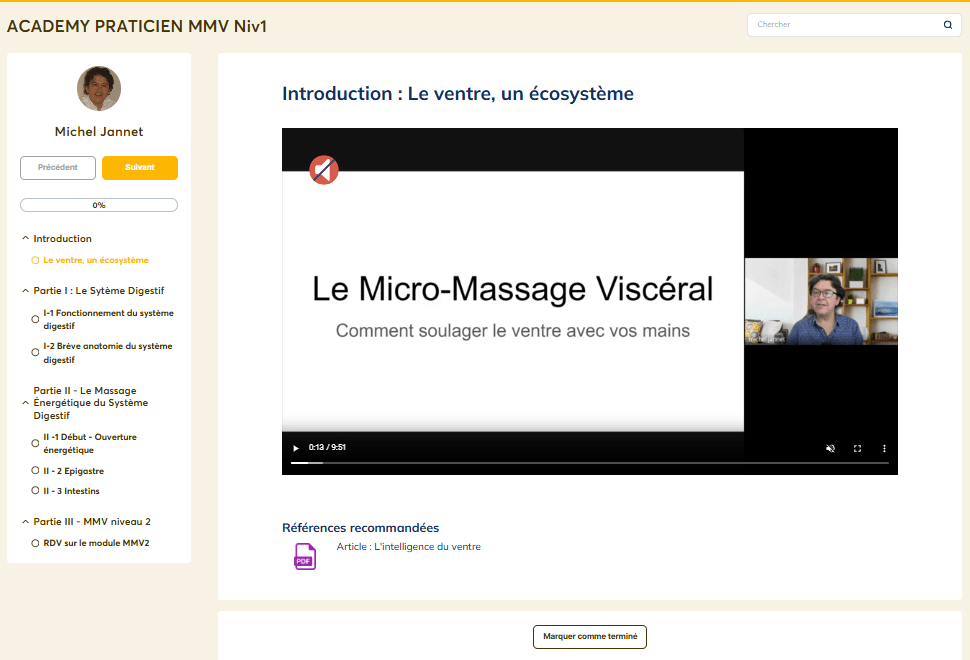970x660 pixels.
Task: Click the Introduction section title
Action: [x=62, y=239]
